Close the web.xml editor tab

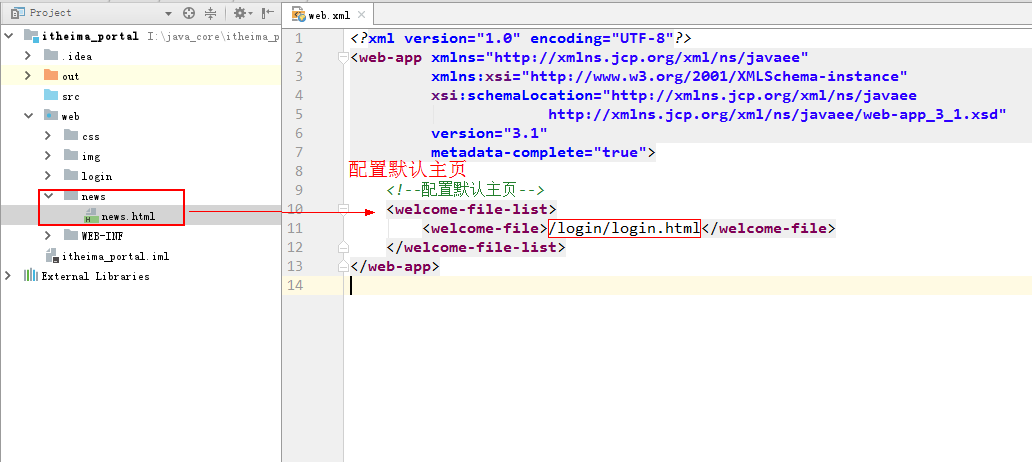[361, 15]
